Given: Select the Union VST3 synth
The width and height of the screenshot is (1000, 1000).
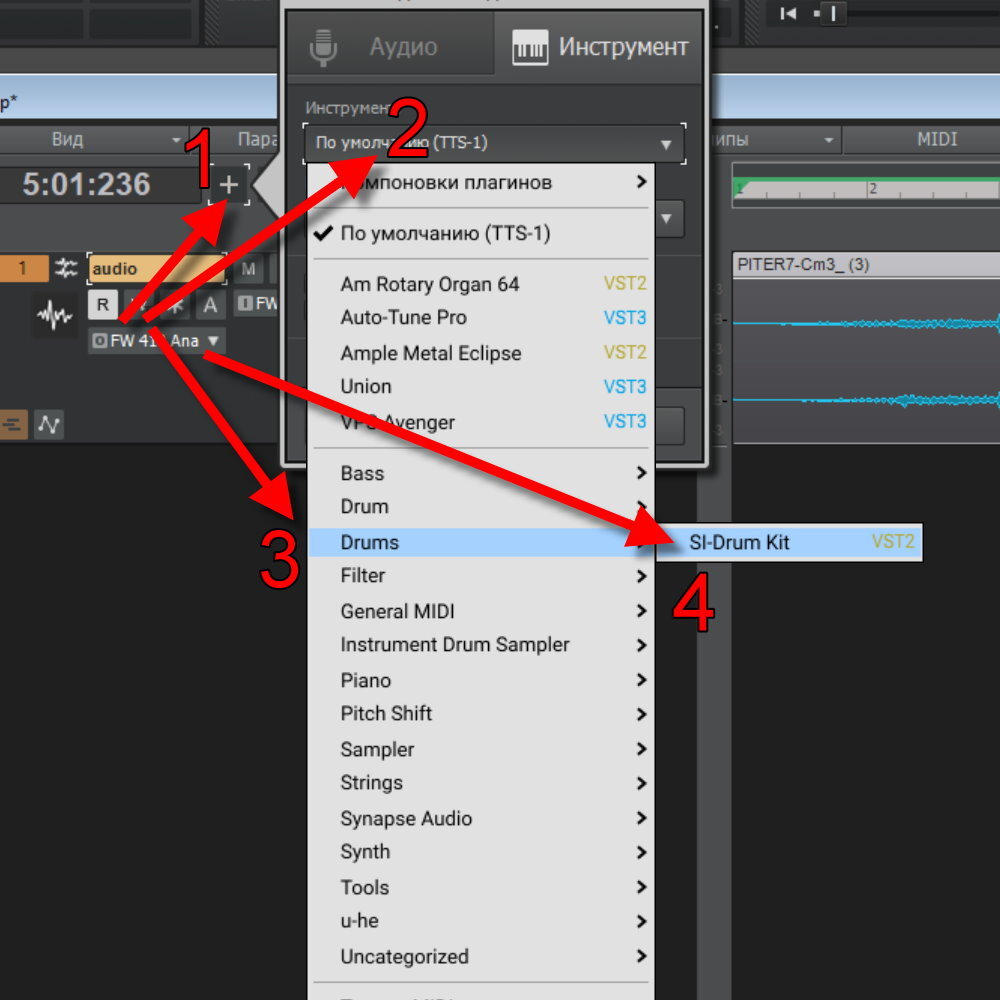Looking at the screenshot, I should point(482,386).
